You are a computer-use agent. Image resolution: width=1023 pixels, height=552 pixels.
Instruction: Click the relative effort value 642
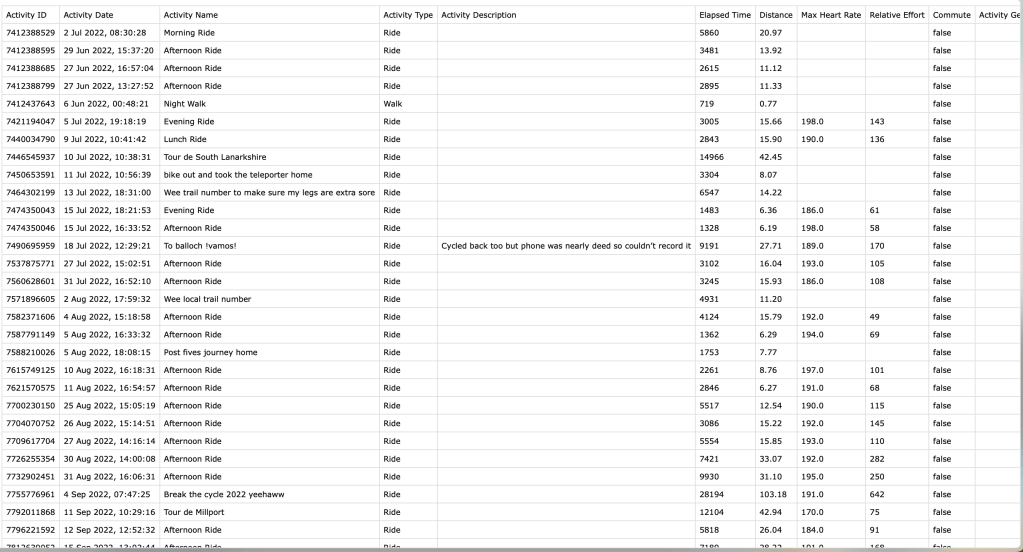pyautogui.click(x=880, y=494)
